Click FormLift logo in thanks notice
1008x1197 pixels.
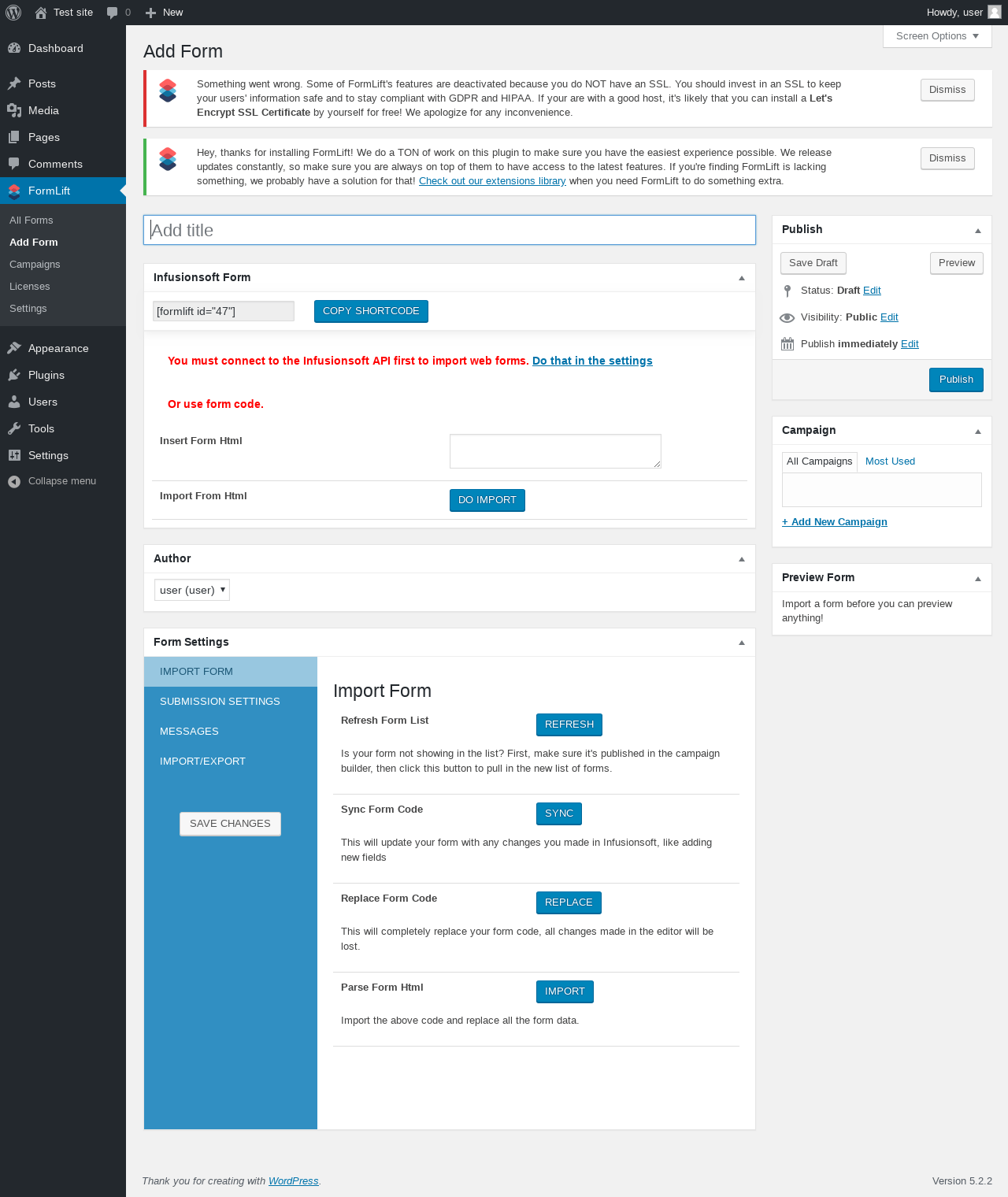point(168,159)
